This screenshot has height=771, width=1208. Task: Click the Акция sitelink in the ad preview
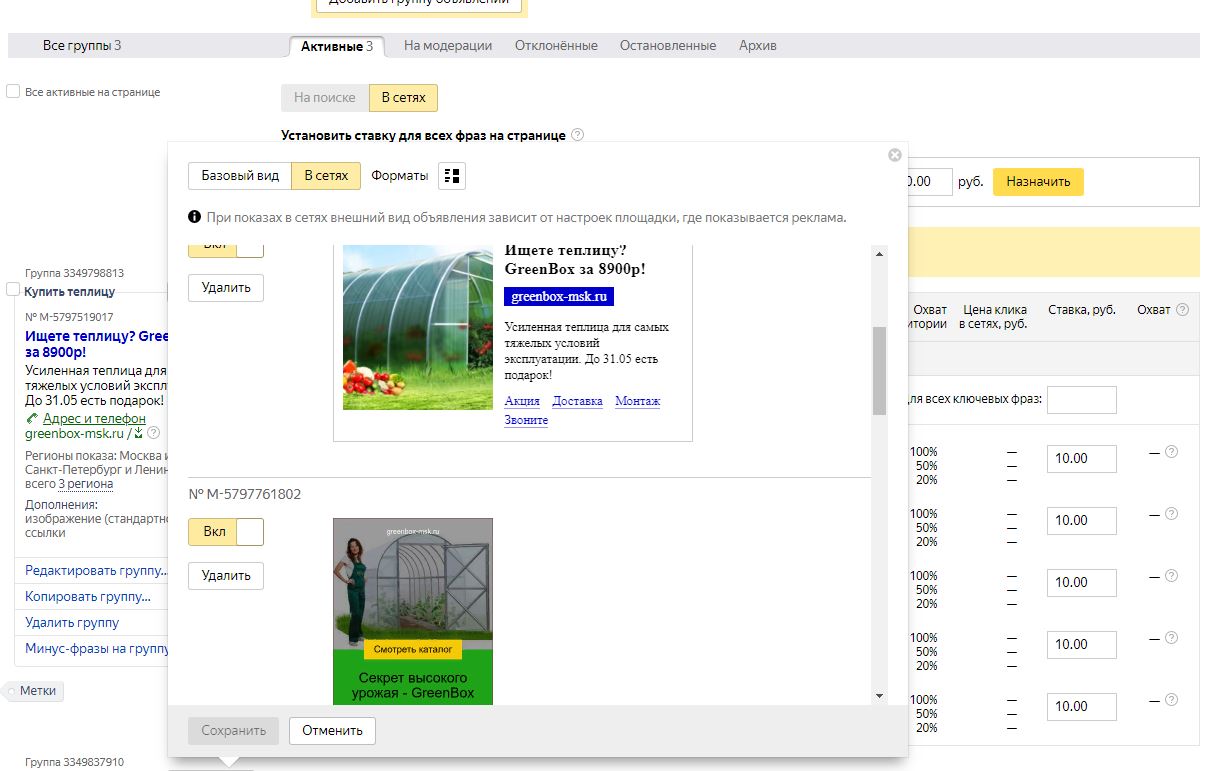[522, 401]
